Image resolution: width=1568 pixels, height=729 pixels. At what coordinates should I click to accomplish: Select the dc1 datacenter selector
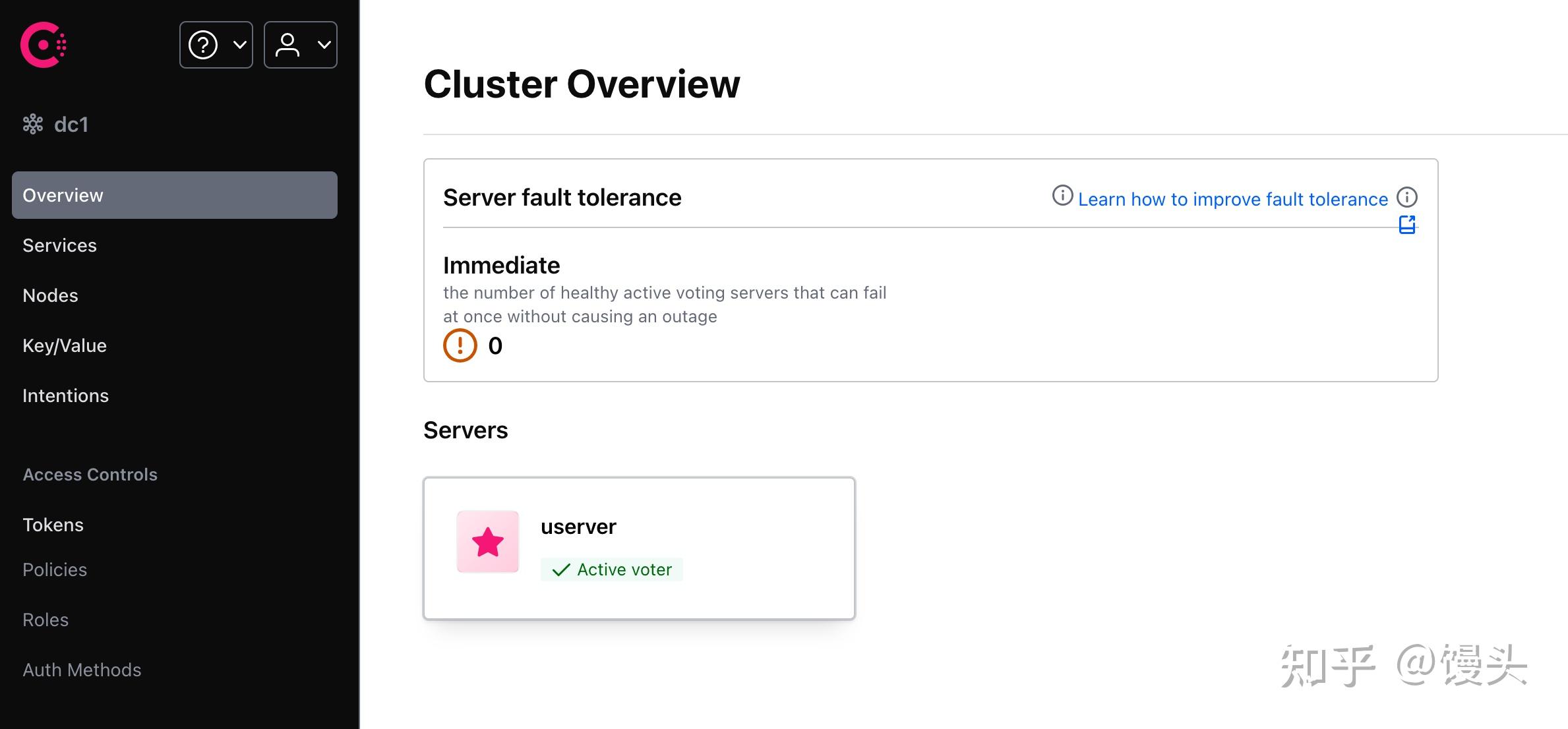coord(71,124)
